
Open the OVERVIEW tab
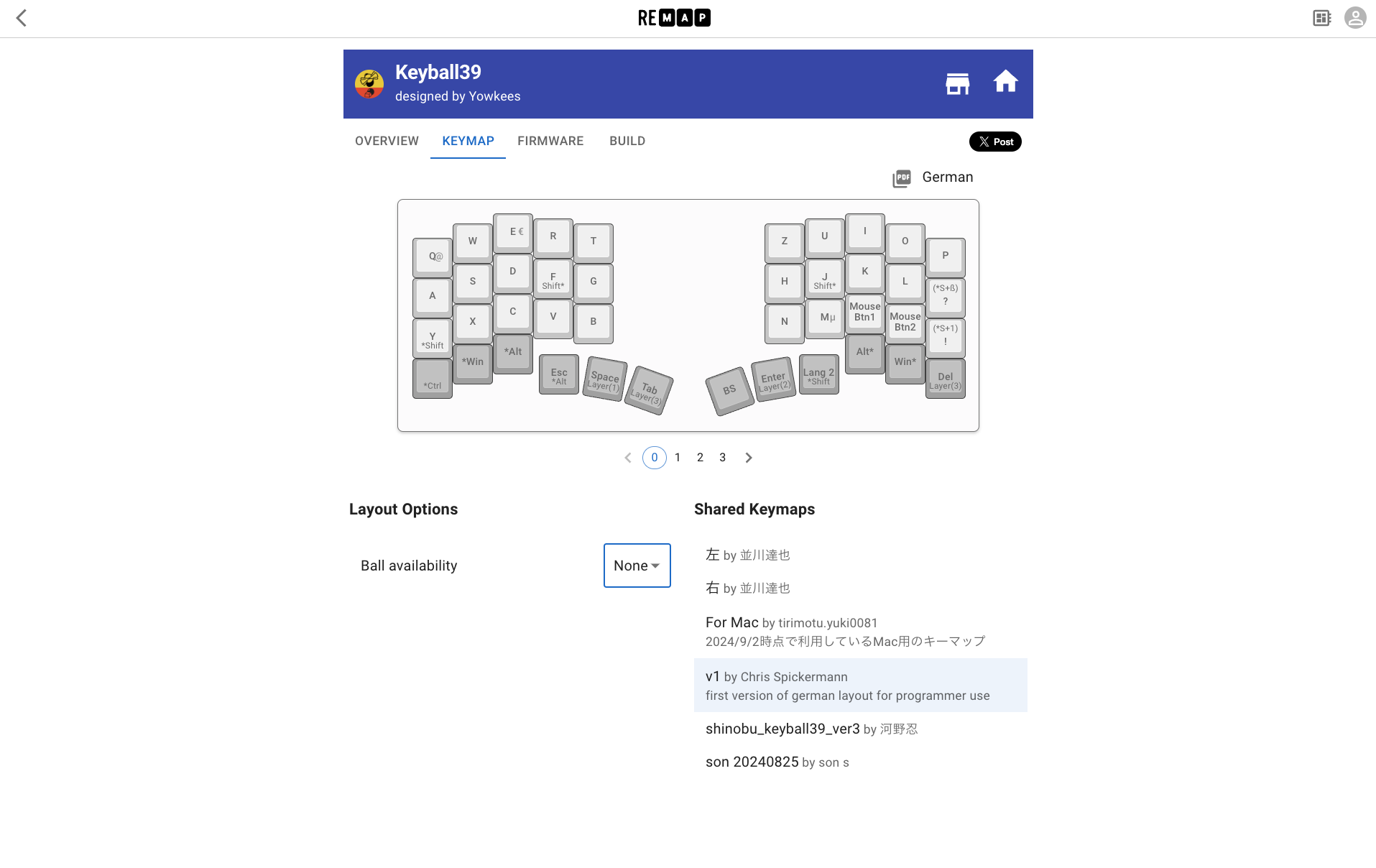386,141
